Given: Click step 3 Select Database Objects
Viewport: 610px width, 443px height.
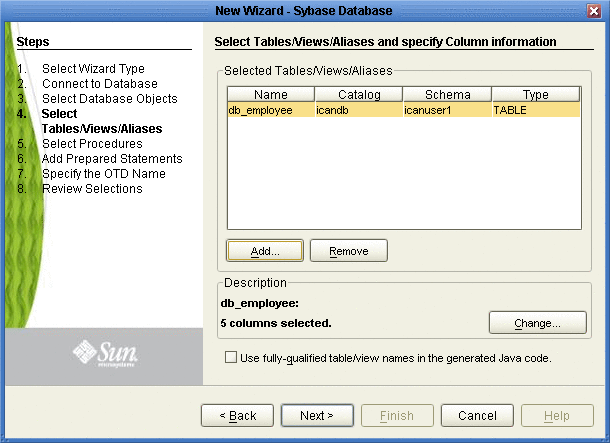Looking at the screenshot, I should tap(110, 98).
